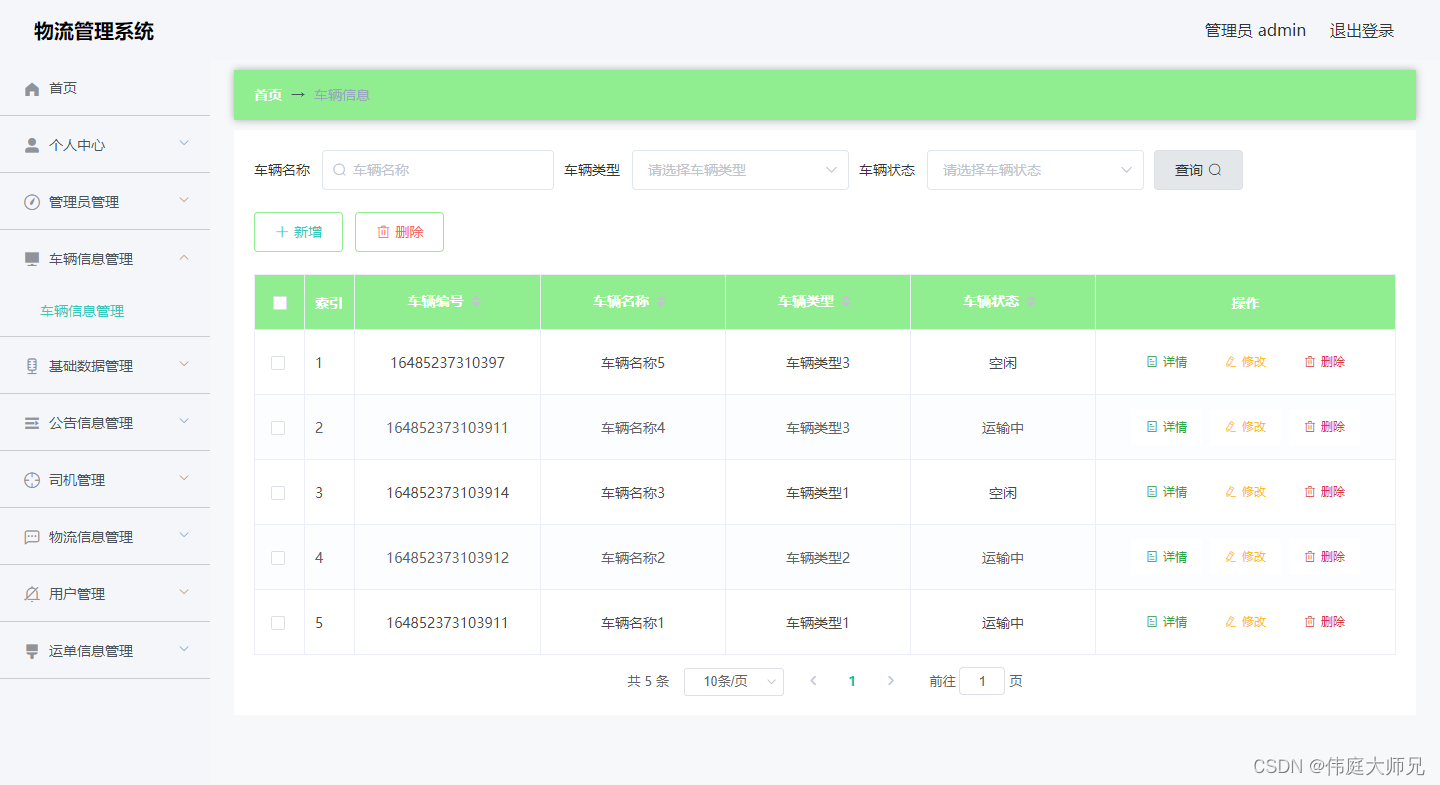Expand the 运单信息管理 menu item
Viewport: 1440px width, 785px height.
tap(105, 651)
